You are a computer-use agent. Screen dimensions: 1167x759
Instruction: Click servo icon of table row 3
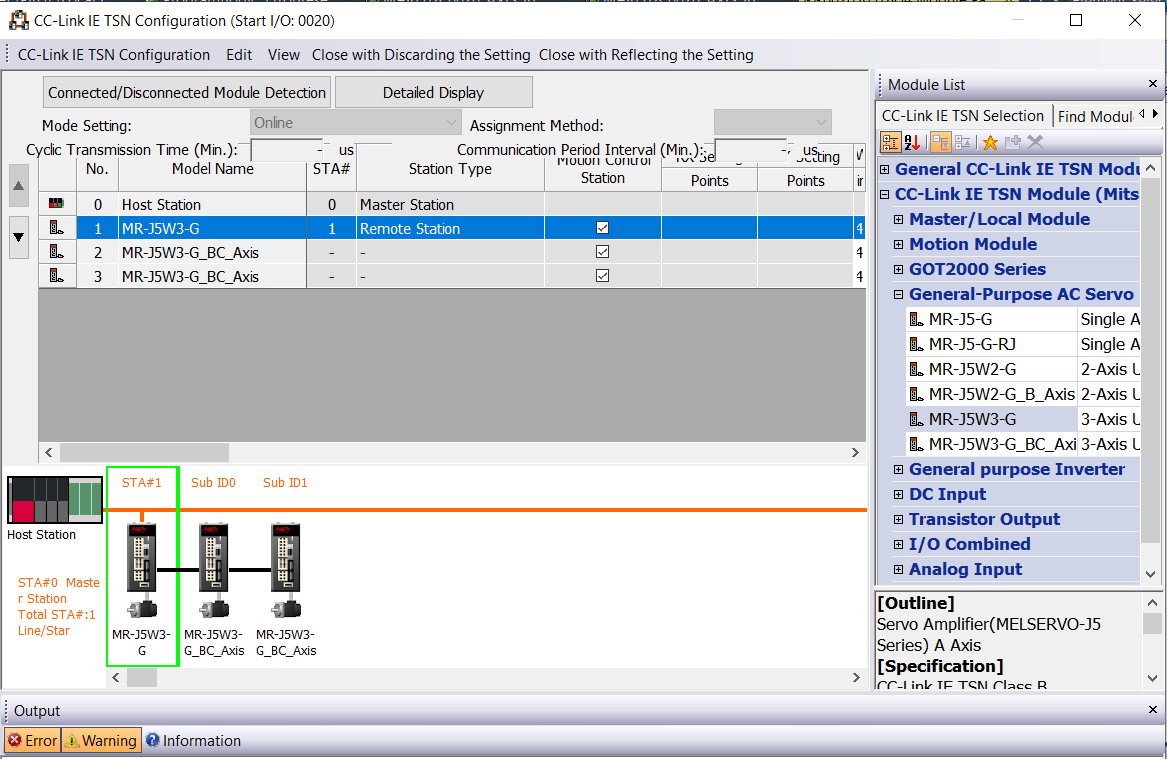coord(57,275)
